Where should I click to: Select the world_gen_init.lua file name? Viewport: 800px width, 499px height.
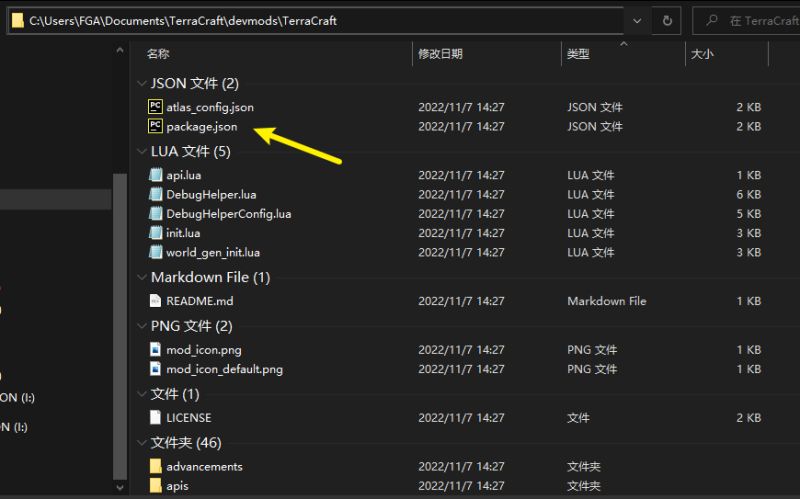pyautogui.click(x=213, y=253)
